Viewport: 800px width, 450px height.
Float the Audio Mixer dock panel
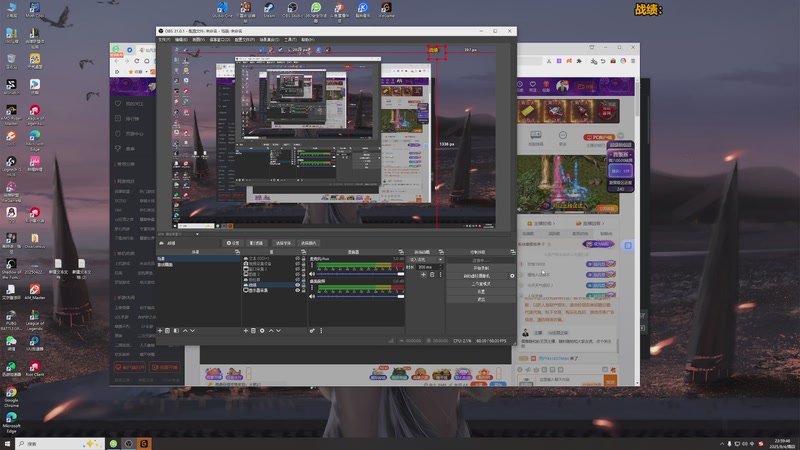[401, 252]
